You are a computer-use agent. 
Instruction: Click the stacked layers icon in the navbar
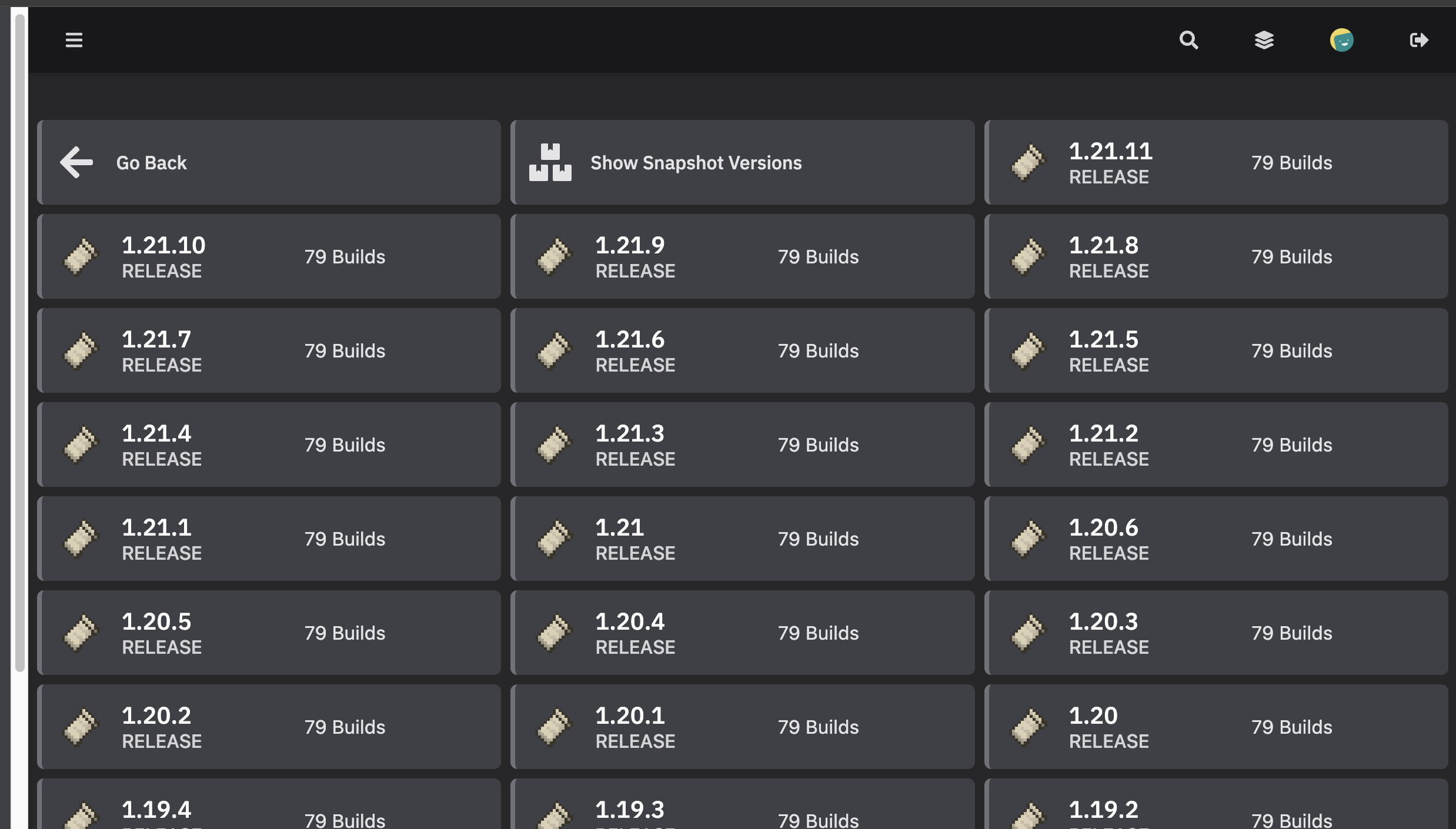coord(1265,40)
